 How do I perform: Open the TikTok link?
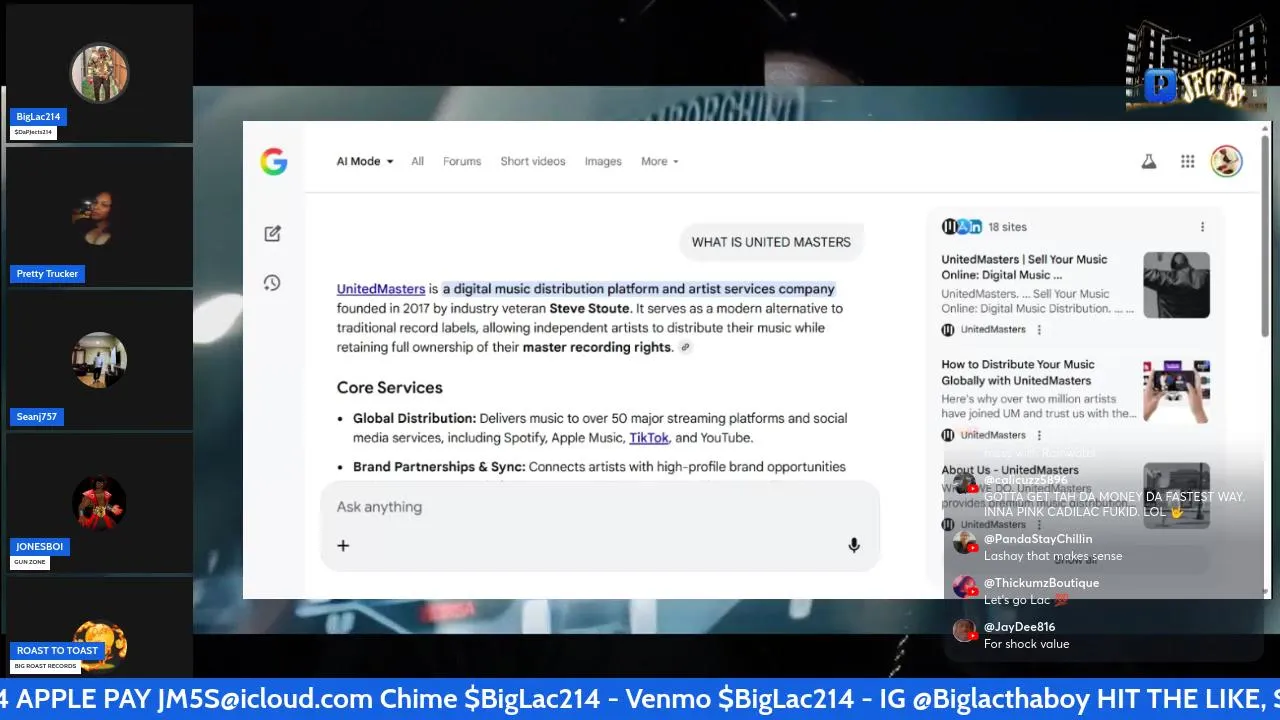[649, 438]
